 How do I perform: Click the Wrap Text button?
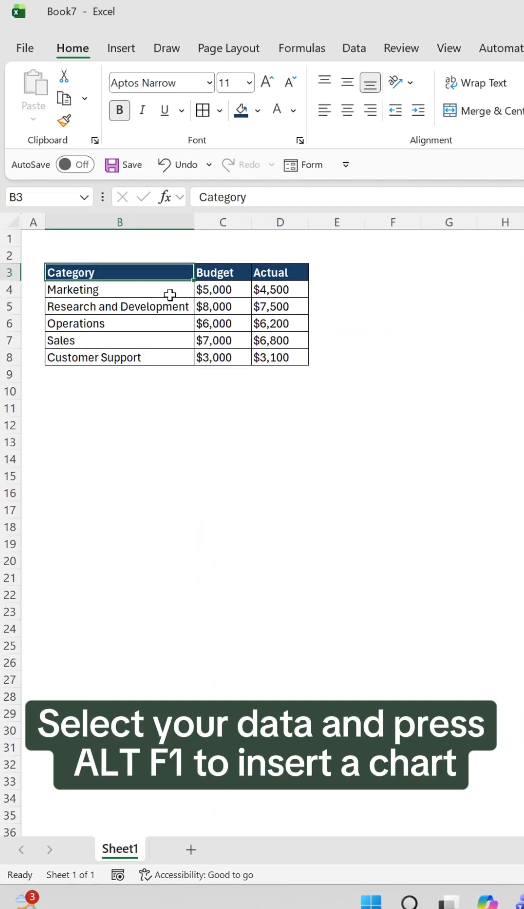click(476, 83)
